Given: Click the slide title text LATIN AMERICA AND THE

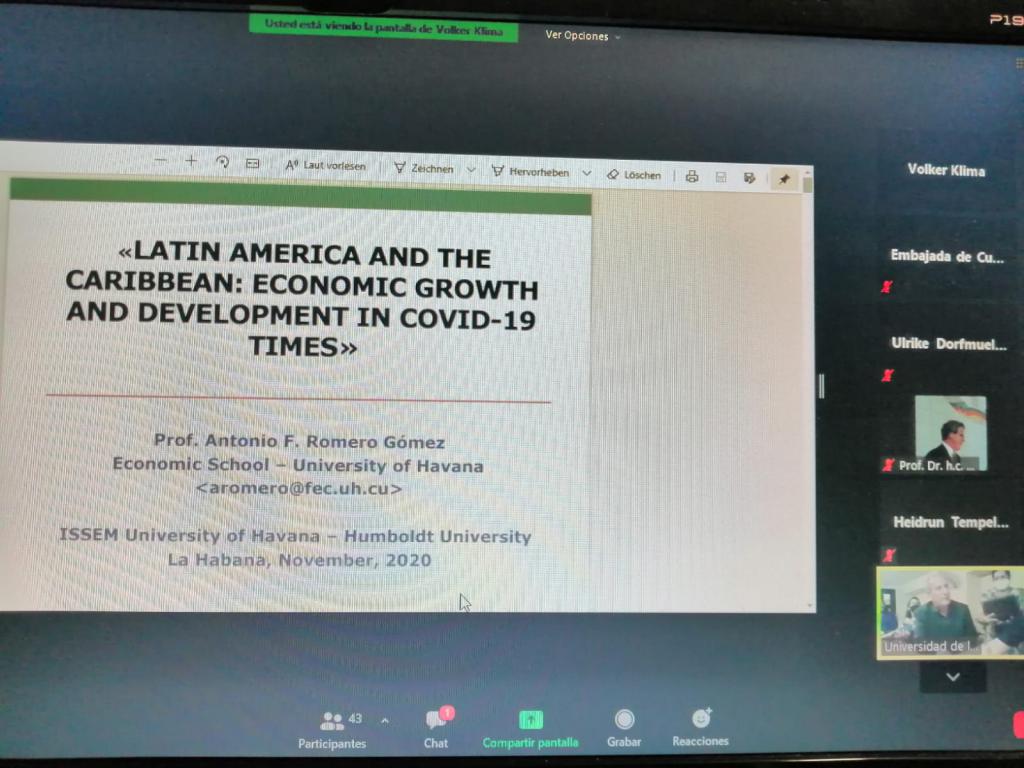Looking at the screenshot, I should (x=305, y=255).
